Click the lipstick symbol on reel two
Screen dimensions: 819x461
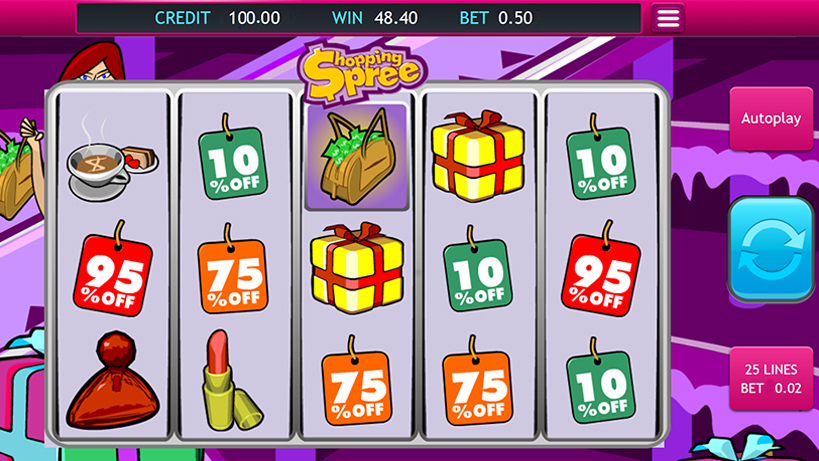coord(231,380)
